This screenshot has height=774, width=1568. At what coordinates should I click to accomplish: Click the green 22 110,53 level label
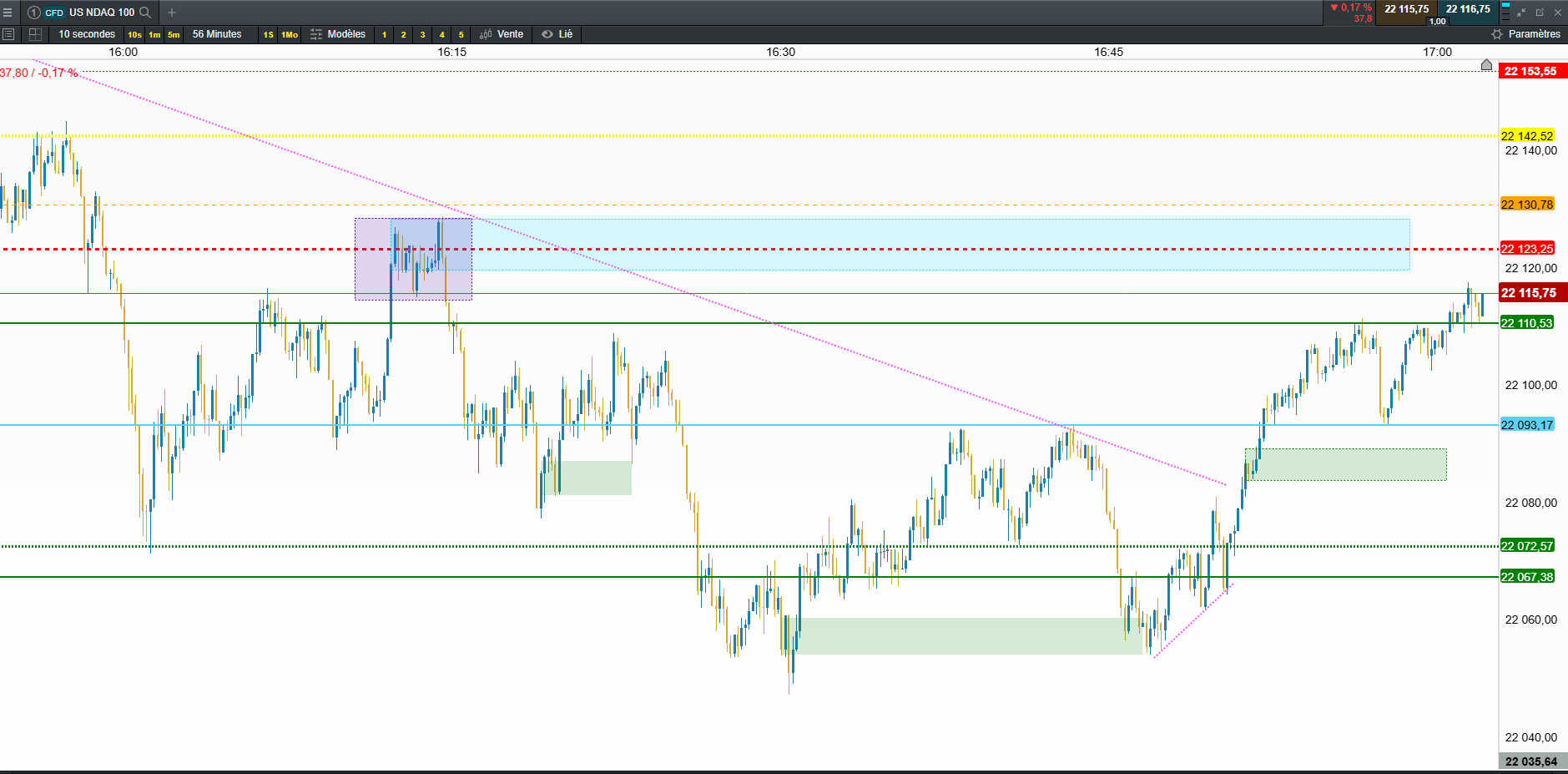click(x=1527, y=323)
